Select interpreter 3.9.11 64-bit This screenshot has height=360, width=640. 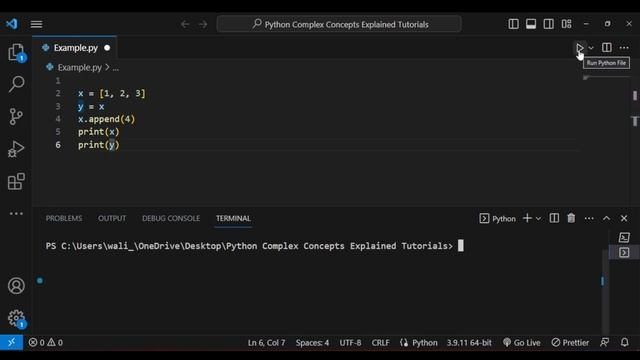pos(469,343)
